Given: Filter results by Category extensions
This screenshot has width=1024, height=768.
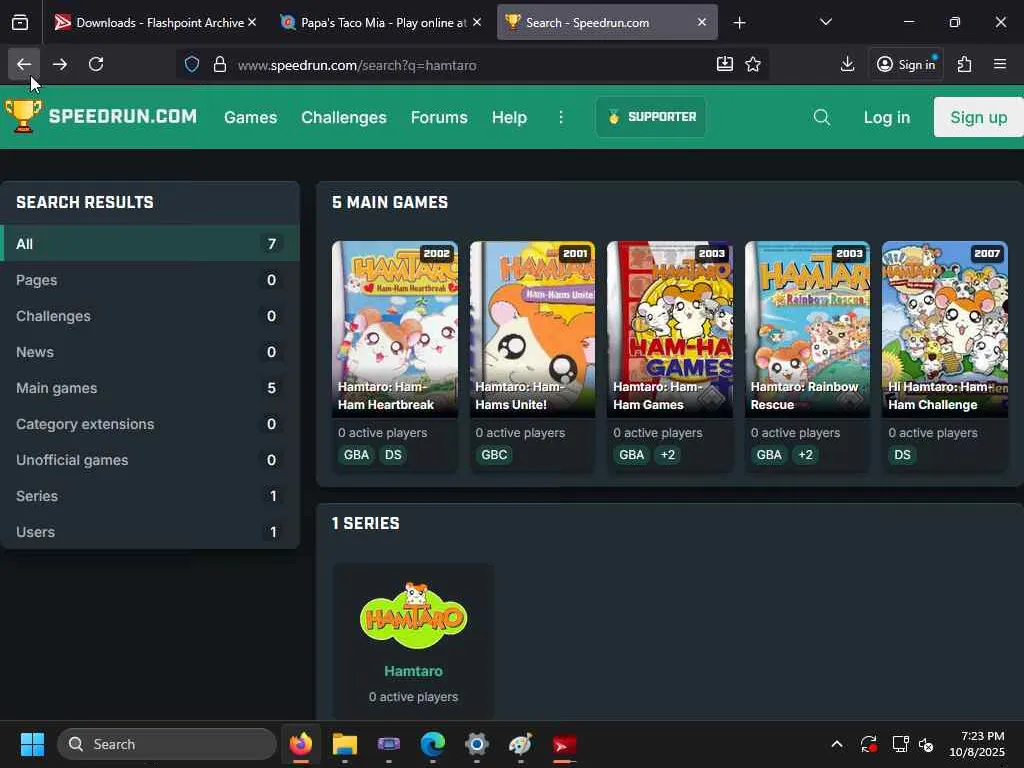Looking at the screenshot, I should coord(150,424).
